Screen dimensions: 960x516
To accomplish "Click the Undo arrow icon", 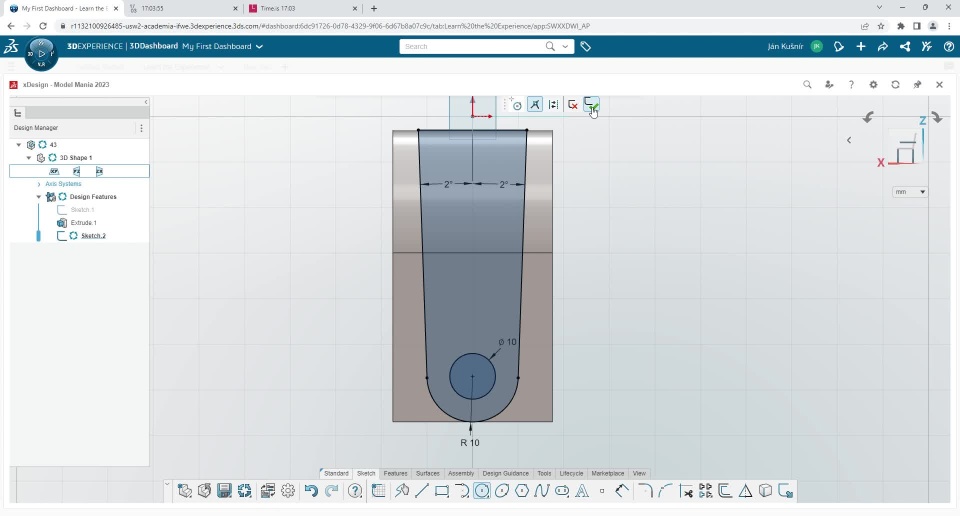I will (311, 491).
